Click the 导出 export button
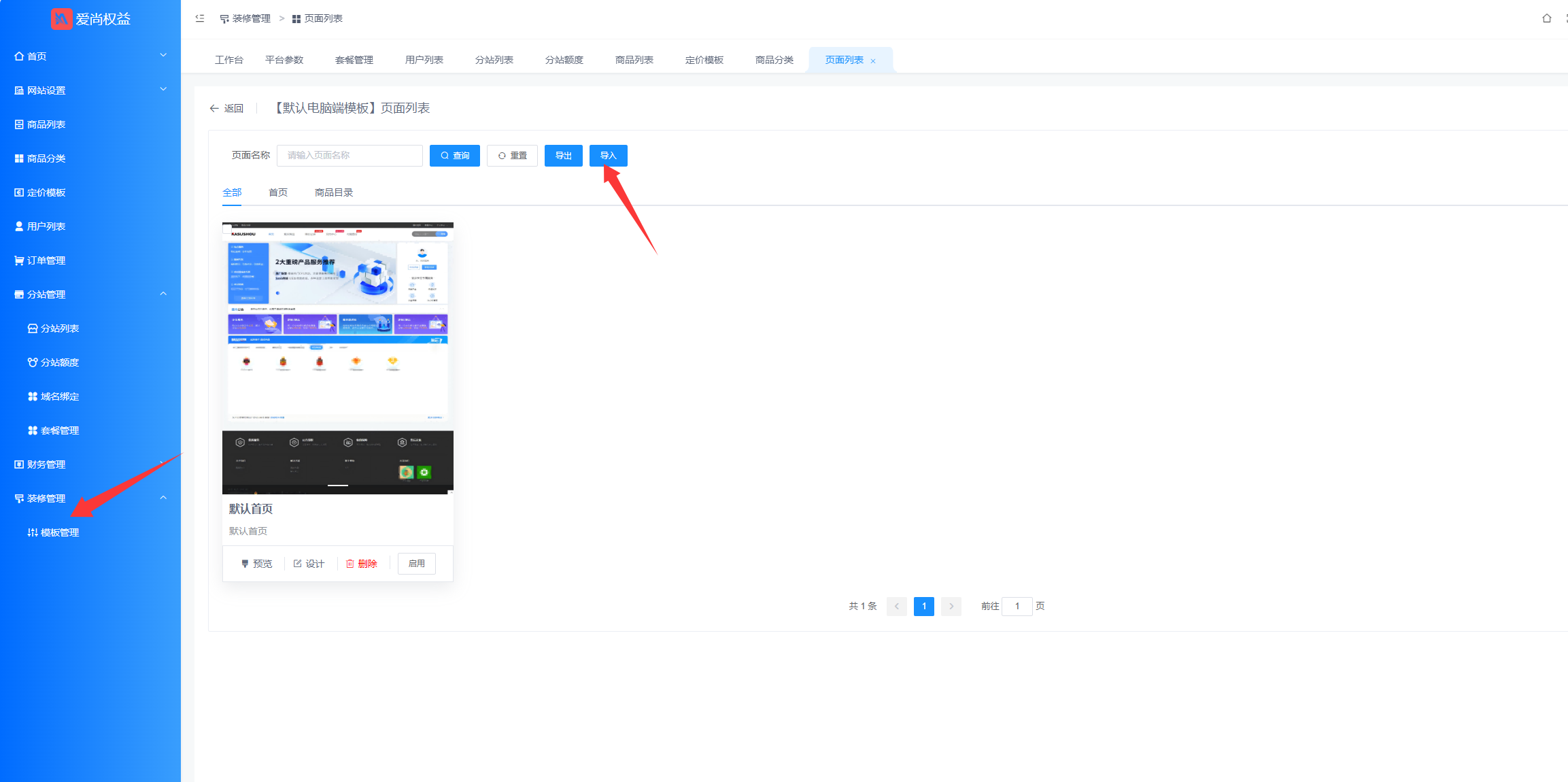The width and height of the screenshot is (1568, 782). tap(564, 155)
